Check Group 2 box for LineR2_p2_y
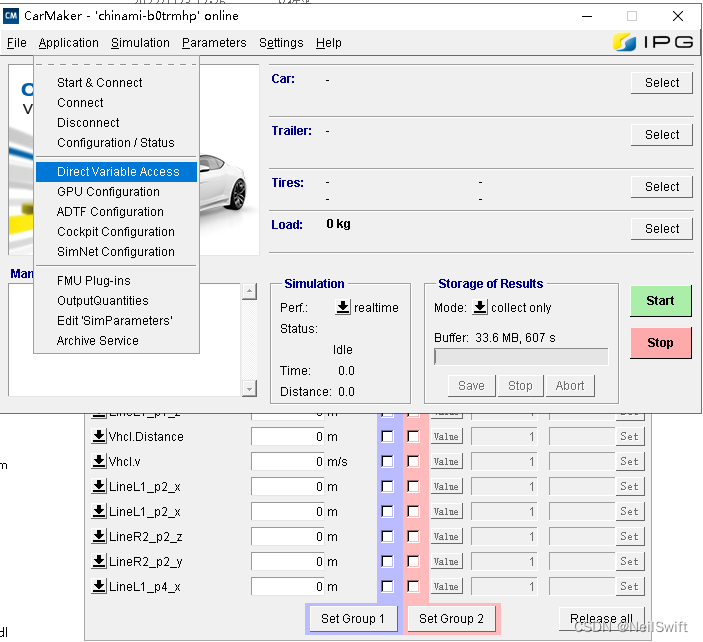The image size is (703, 642). coord(413,561)
